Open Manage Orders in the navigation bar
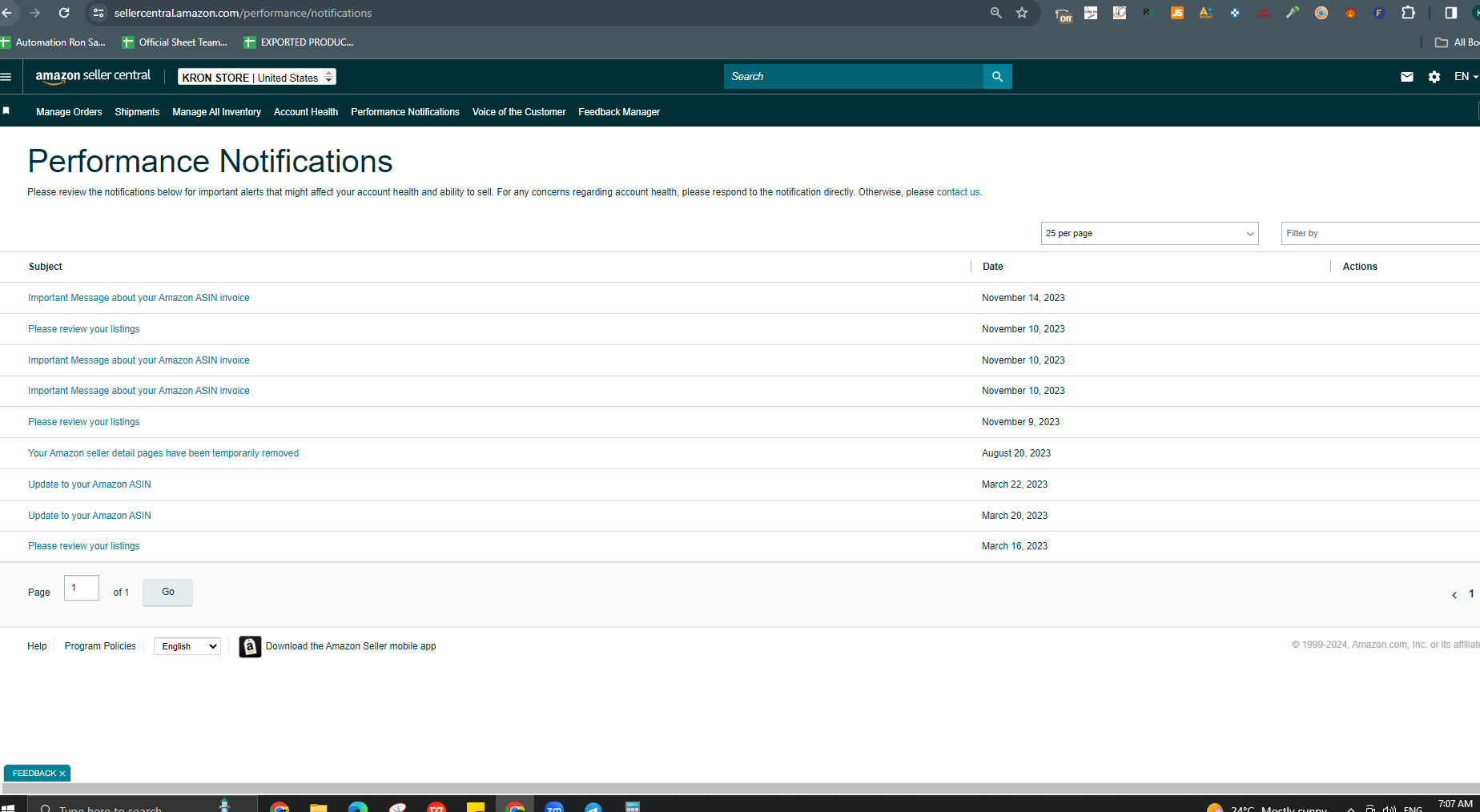This screenshot has height=812, width=1480. [x=69, y=112]
